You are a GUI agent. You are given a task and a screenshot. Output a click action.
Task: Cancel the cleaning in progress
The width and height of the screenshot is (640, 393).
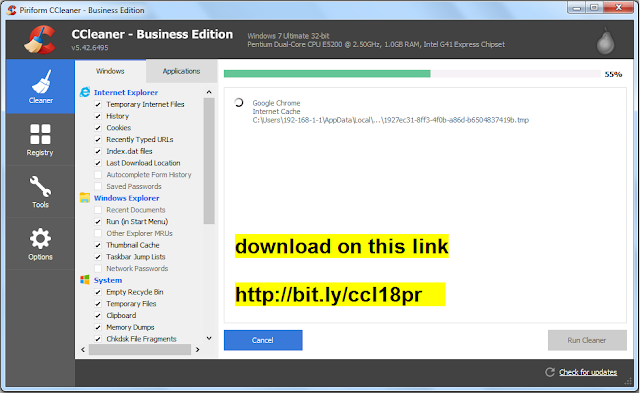tap(263, 340)
